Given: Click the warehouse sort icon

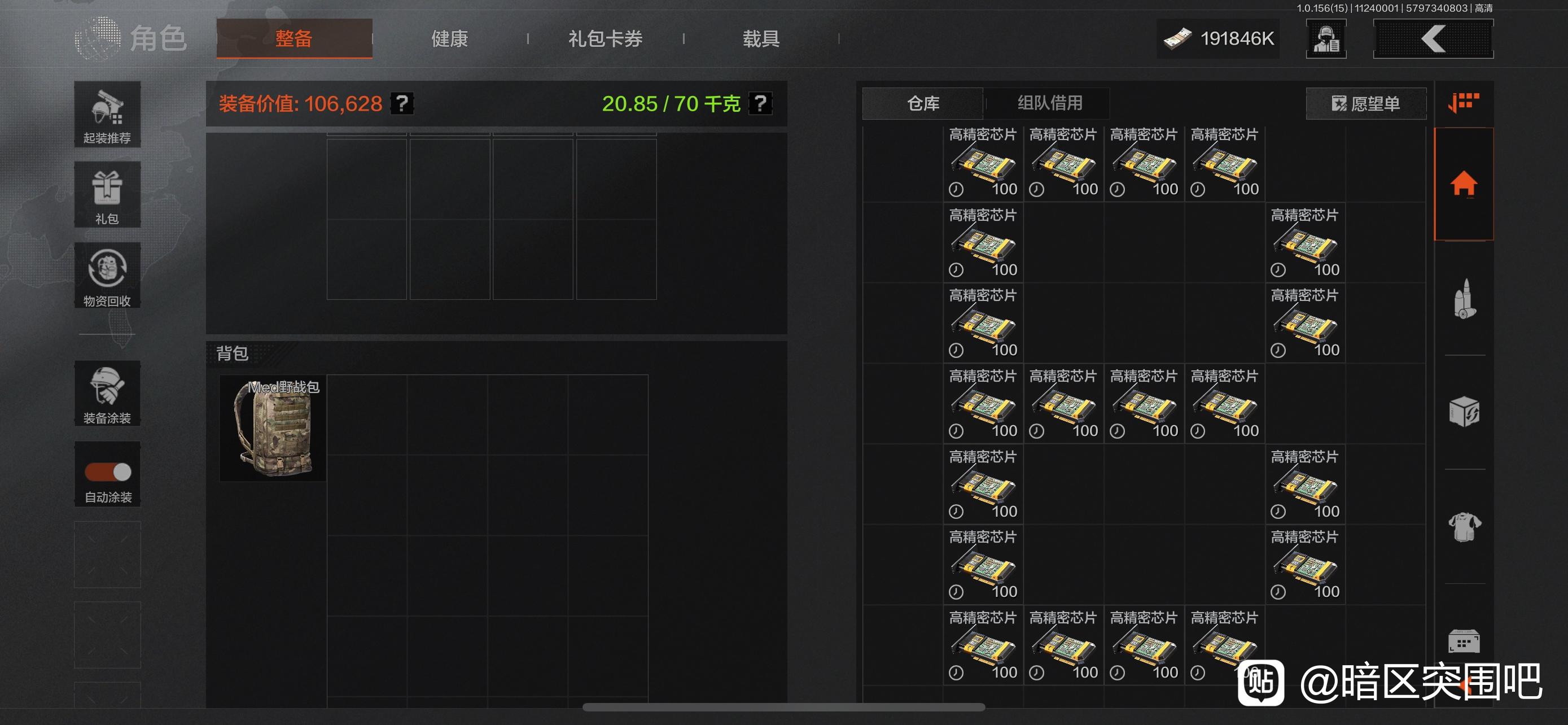Looking at the screenshot, I should 1464,103.
